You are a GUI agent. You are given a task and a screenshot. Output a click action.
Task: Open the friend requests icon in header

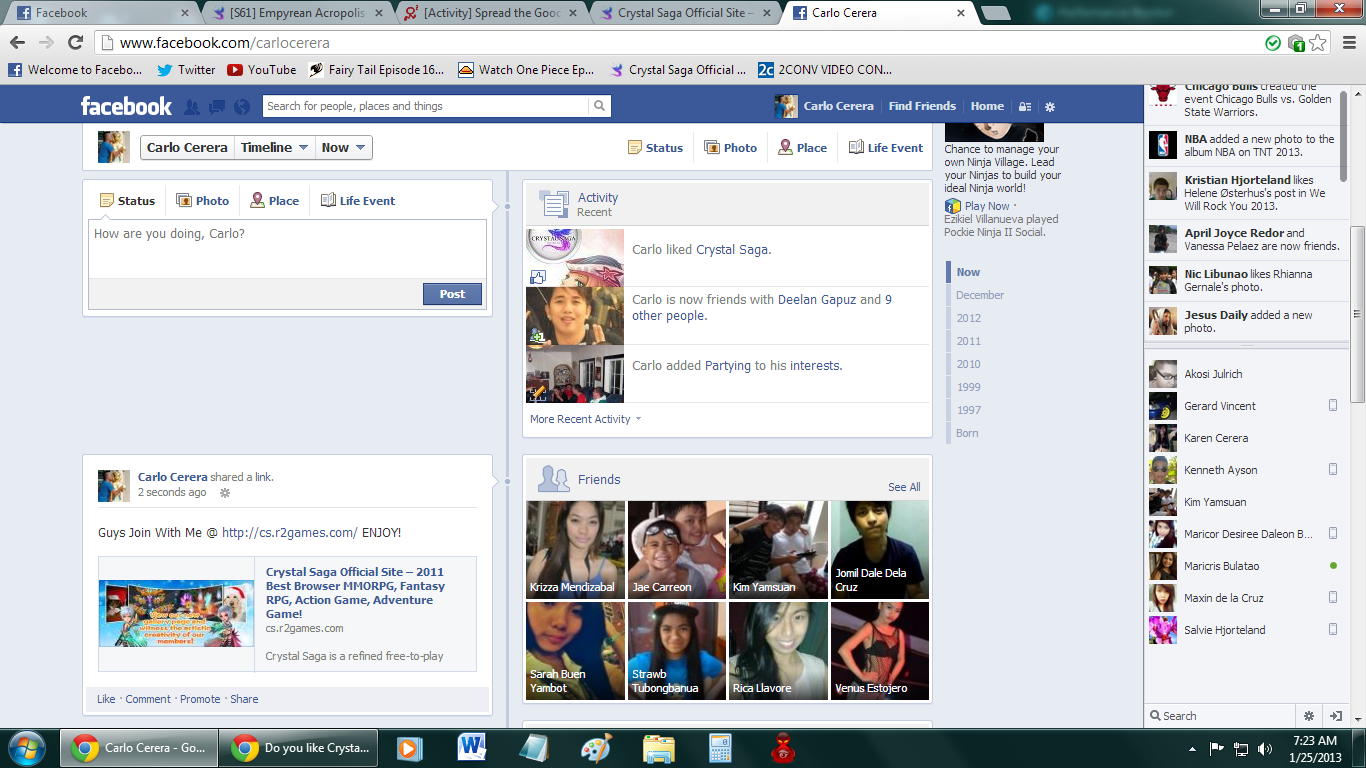pos(192,107)
